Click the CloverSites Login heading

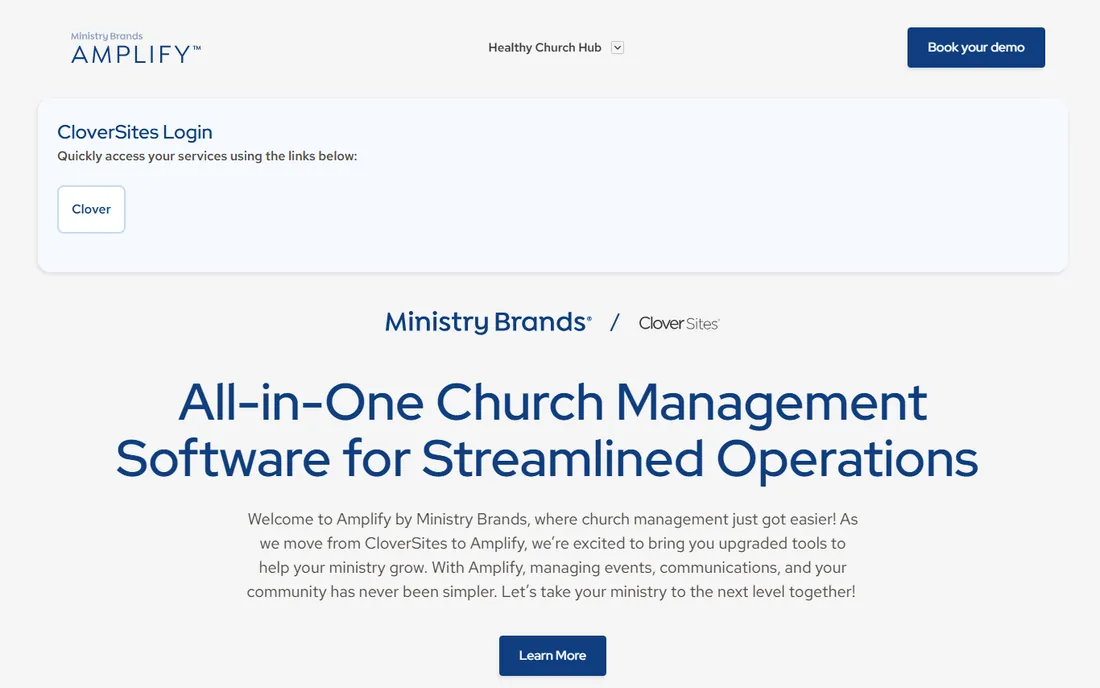tap(135, 132)
